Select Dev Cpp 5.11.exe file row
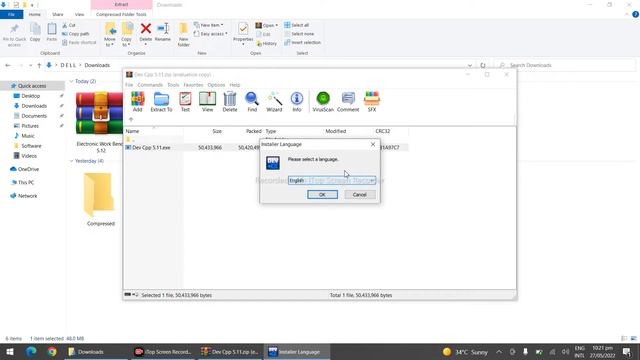This screenshot has height=360, width=640. pos(266,147)
